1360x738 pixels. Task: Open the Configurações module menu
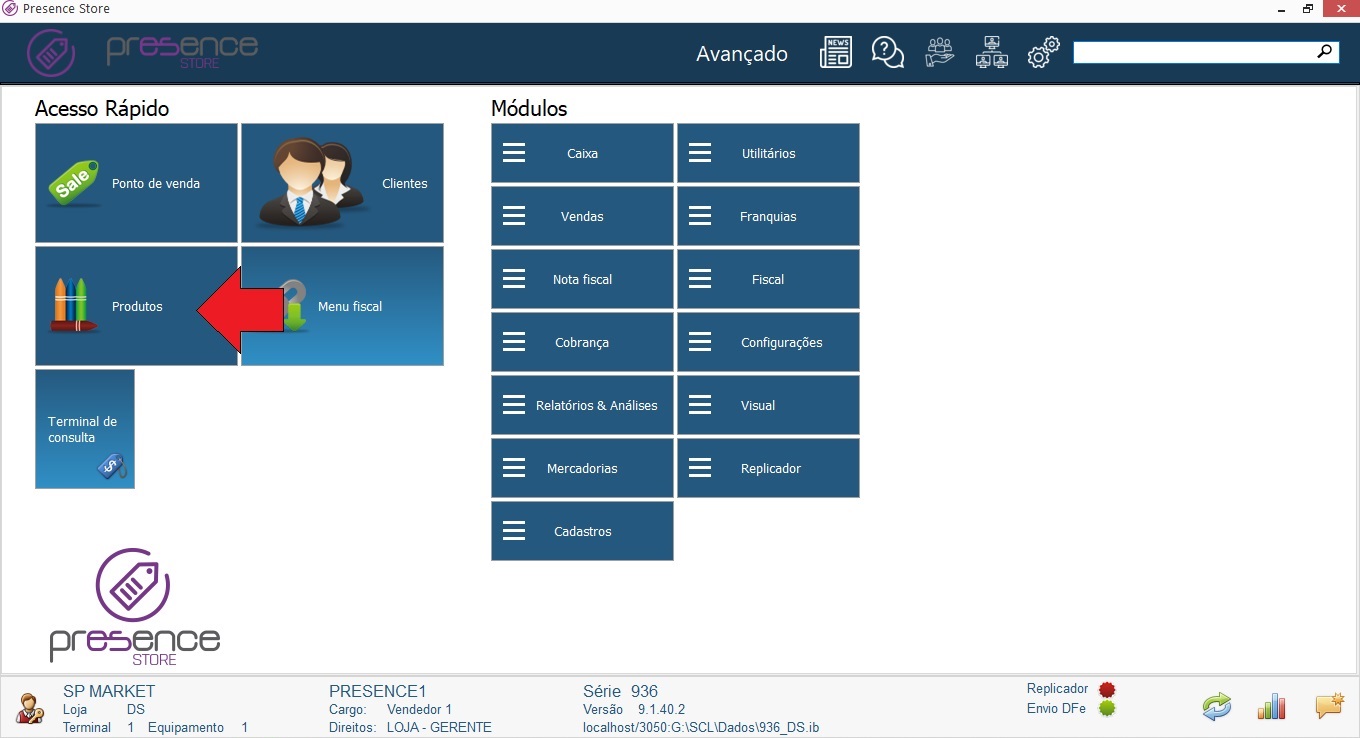[768, 342]
